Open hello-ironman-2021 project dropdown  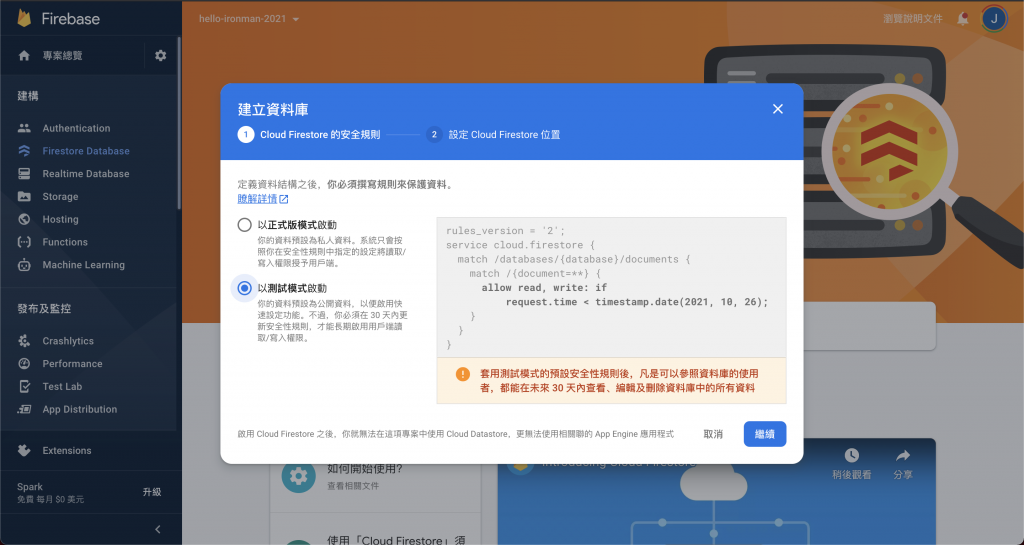(x=249, y=19)
